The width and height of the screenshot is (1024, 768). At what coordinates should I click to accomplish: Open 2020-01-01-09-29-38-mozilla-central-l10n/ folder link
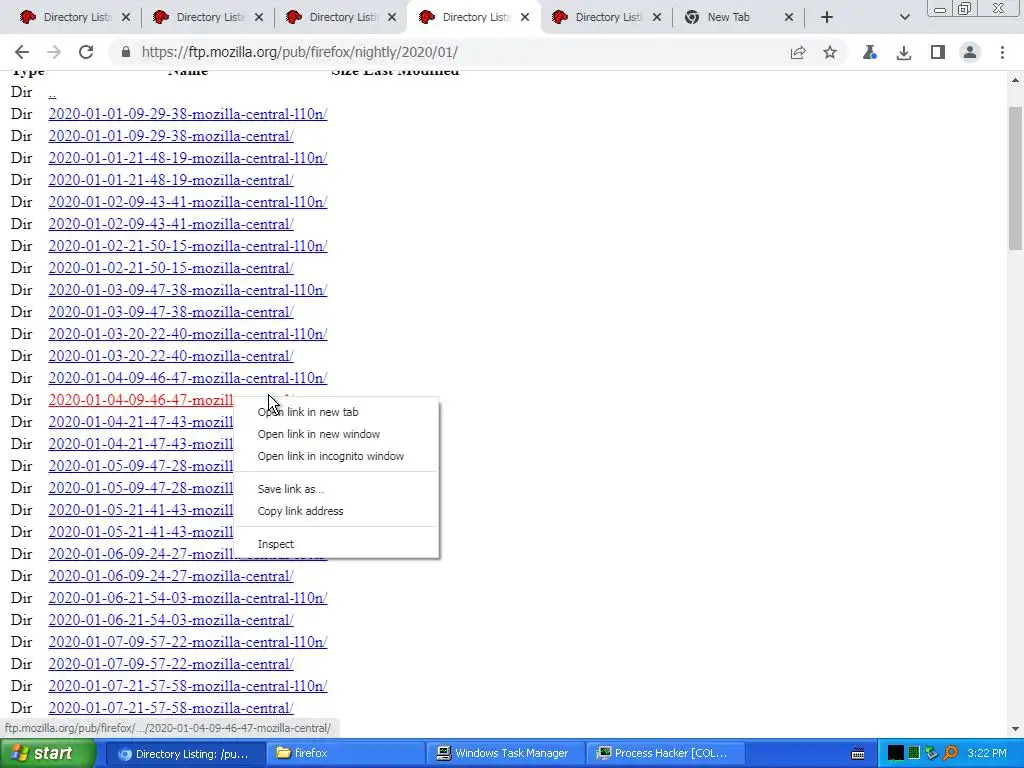click(x=187, y=114)
